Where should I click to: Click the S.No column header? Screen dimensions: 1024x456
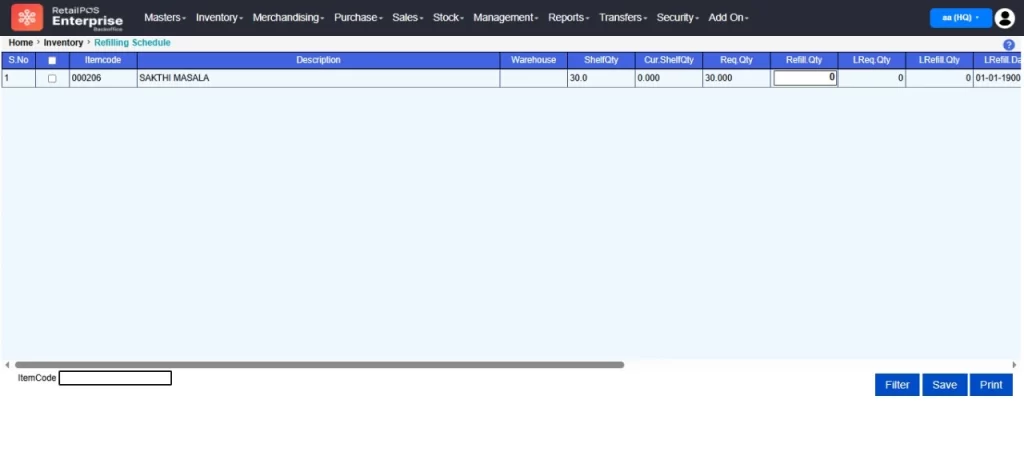point(18,60)
